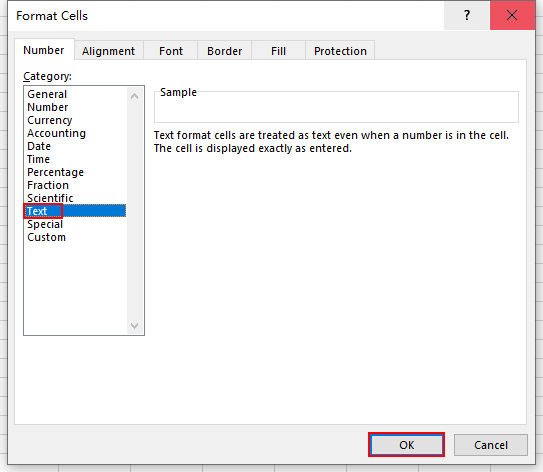Click the Cancel button
The image size is (543, 472).
tap(491, 445)
